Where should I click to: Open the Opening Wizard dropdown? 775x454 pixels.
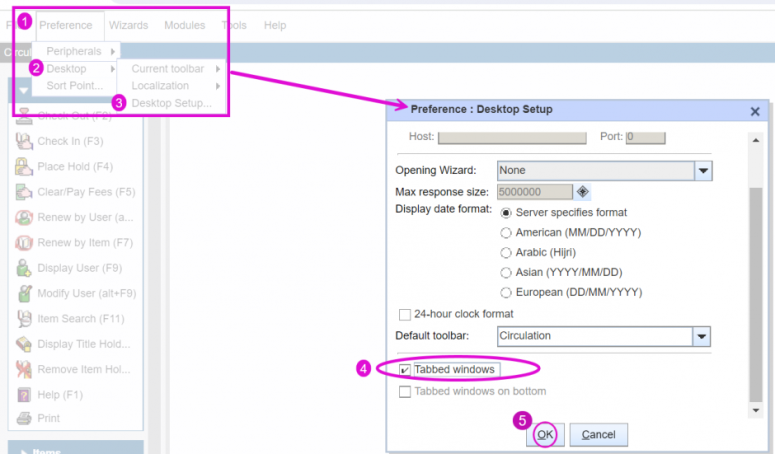pos(704,171)
